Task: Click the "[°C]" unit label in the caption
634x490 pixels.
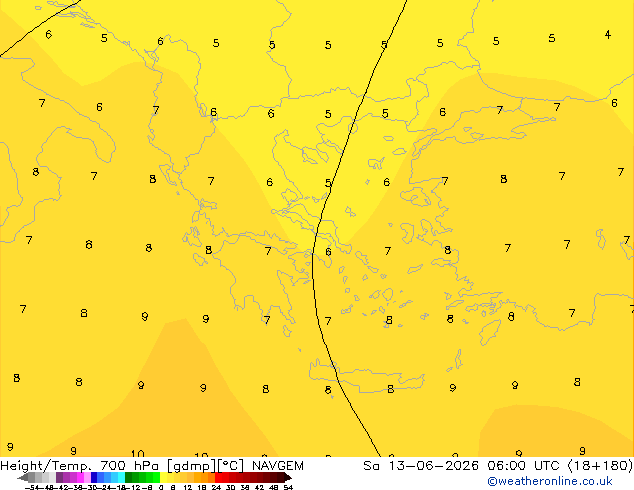Action: (x=231, y=466)
